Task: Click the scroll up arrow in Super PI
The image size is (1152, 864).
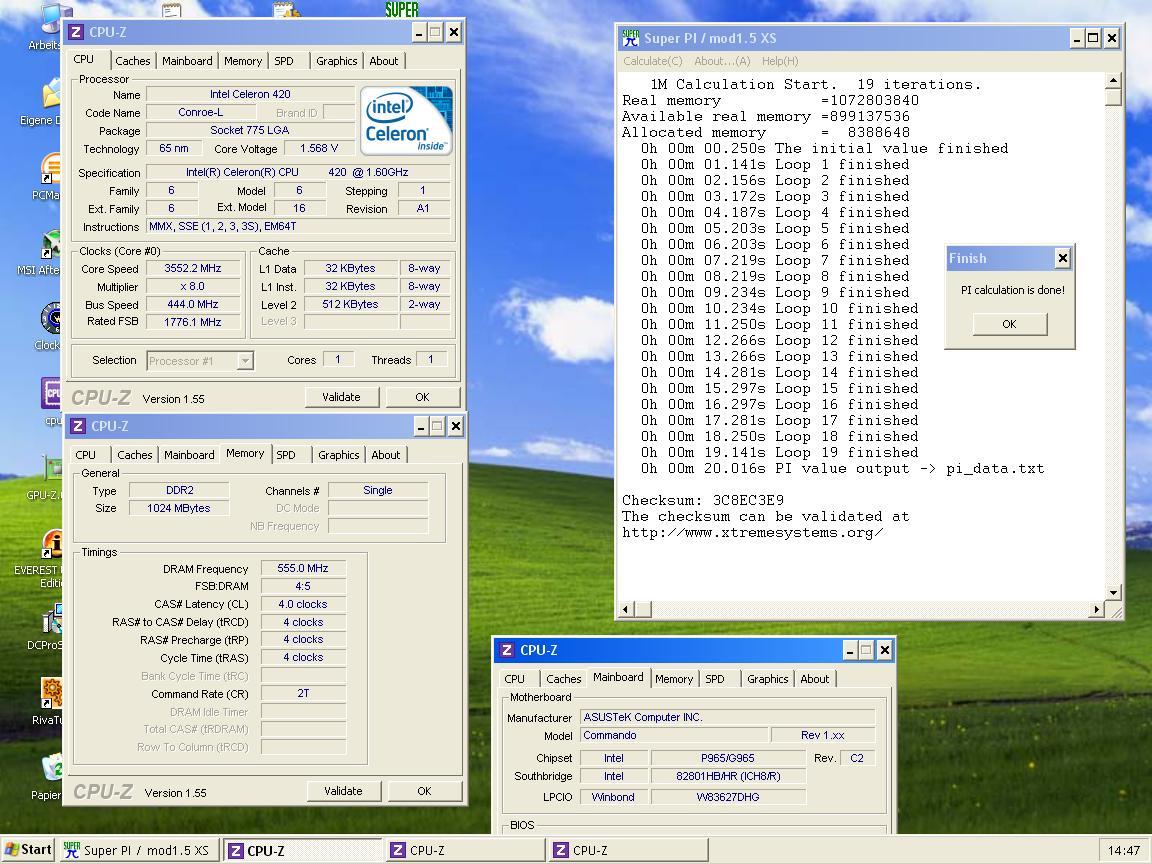Action: tap(1114, 80)
